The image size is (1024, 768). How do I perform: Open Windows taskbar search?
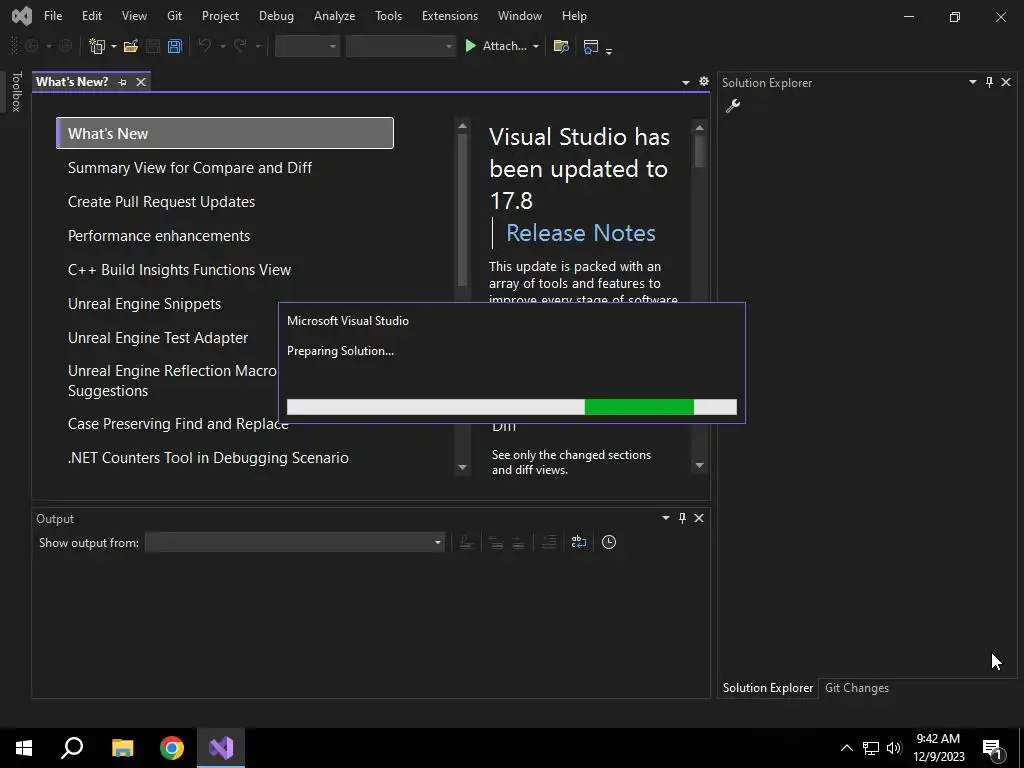click(72, 748)
